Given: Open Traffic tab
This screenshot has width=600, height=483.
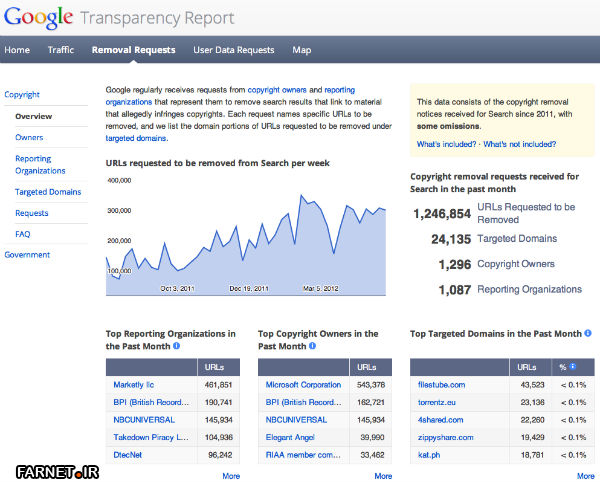Looking at the screenshot, I should pyautogui.click(x=61, y=50).
